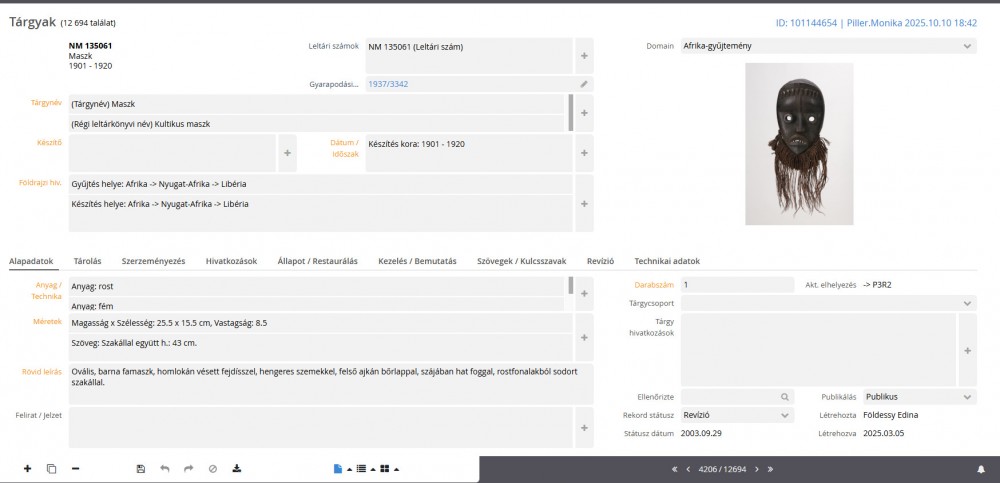Open notifications bell icon
The width and height of the screenshot is (1000, 483).
tap(981, 468)
